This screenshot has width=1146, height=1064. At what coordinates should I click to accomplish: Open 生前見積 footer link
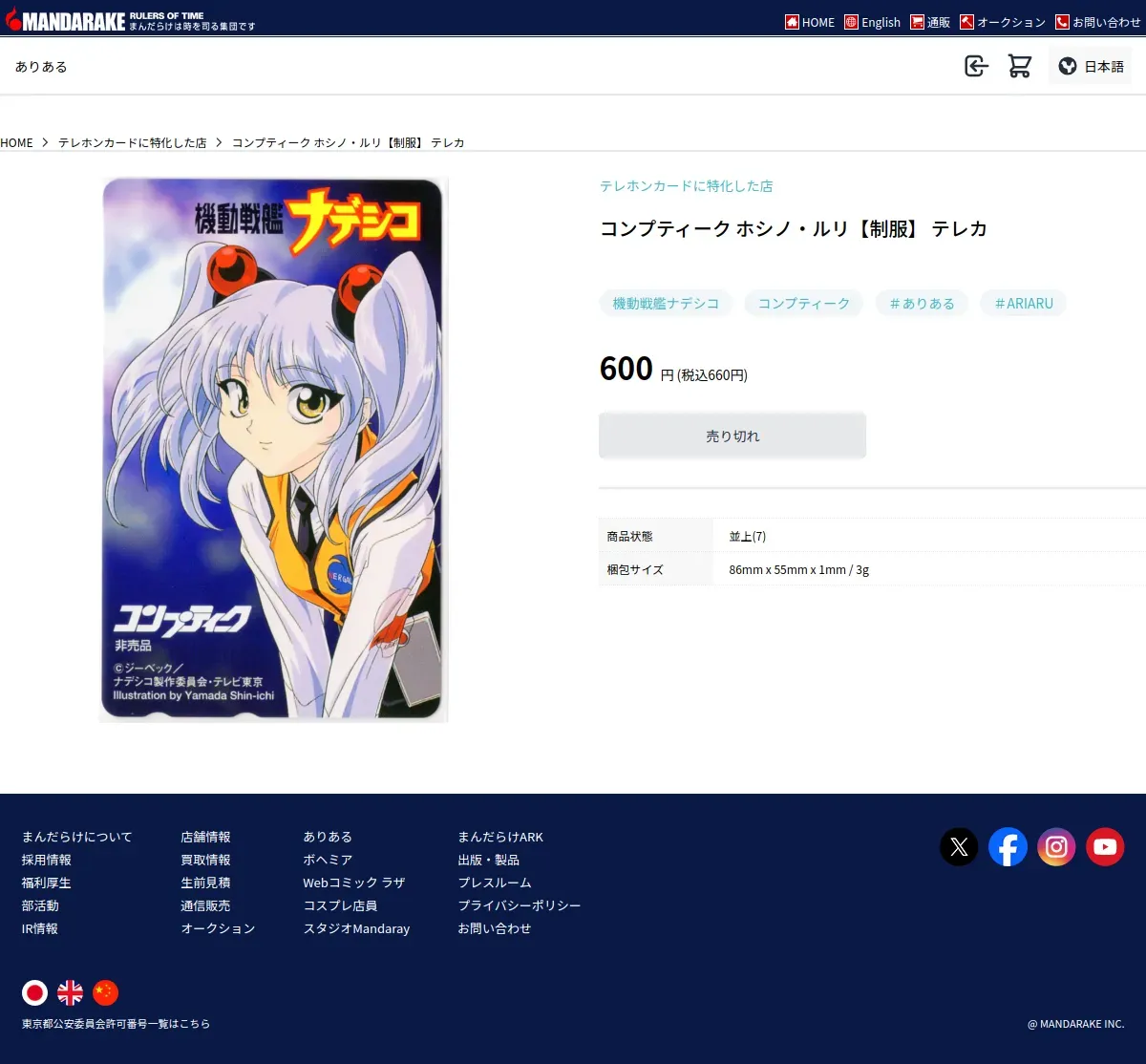click(205, 883)
